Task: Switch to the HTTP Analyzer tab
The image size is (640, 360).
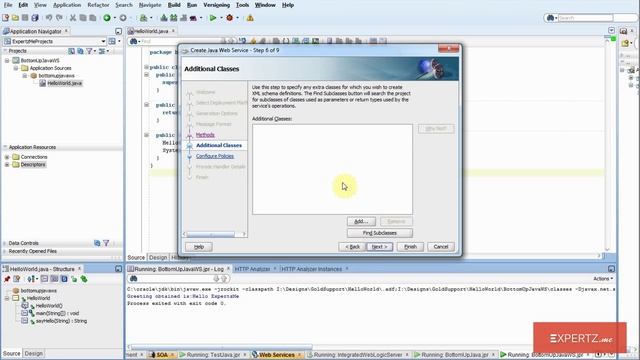Action: pos(252,269)
